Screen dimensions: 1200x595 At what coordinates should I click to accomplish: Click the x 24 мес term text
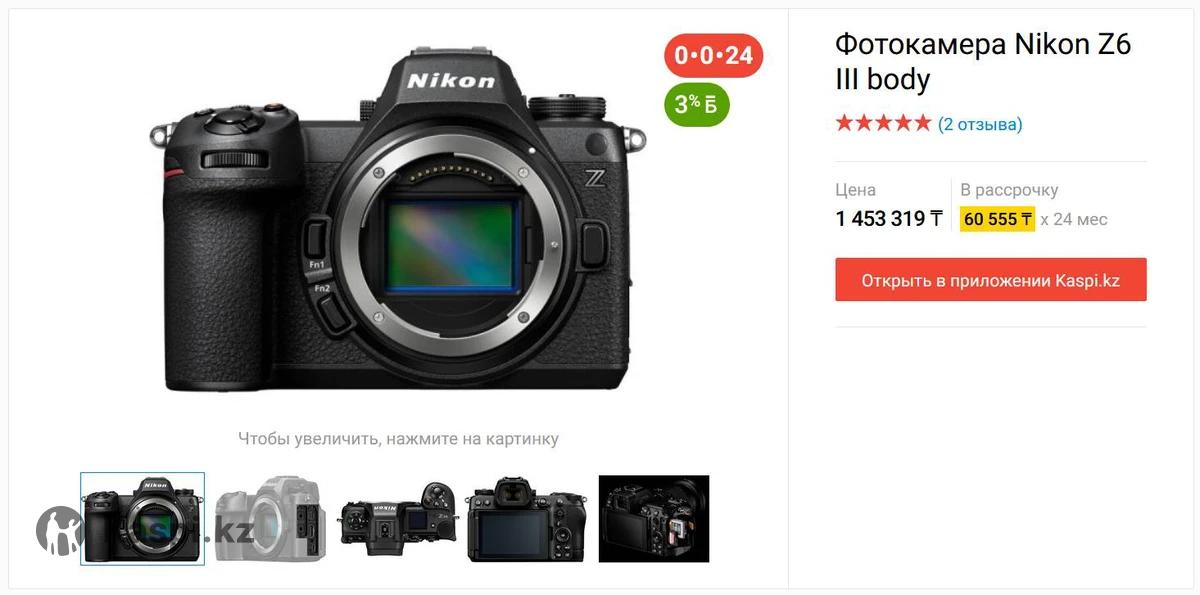pos(1074,219)
